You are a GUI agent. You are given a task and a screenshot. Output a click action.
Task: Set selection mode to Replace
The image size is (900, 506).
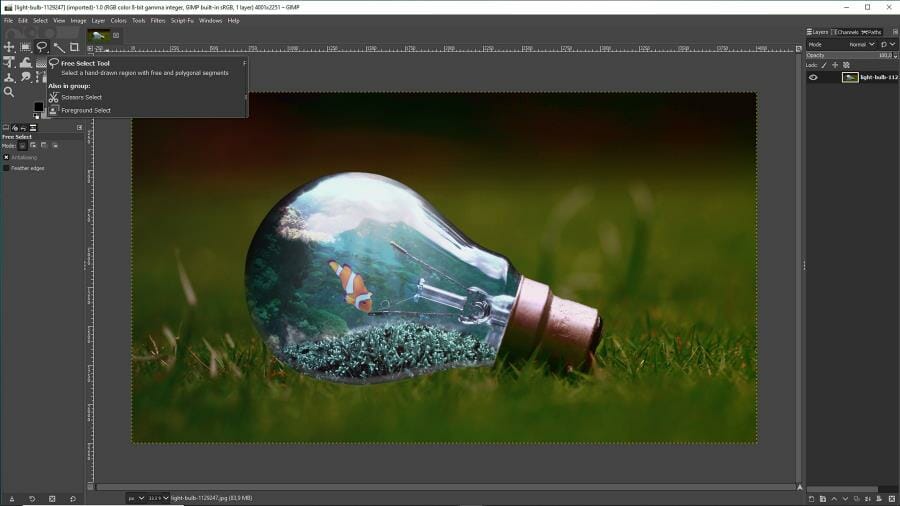(x=22, y=146)
